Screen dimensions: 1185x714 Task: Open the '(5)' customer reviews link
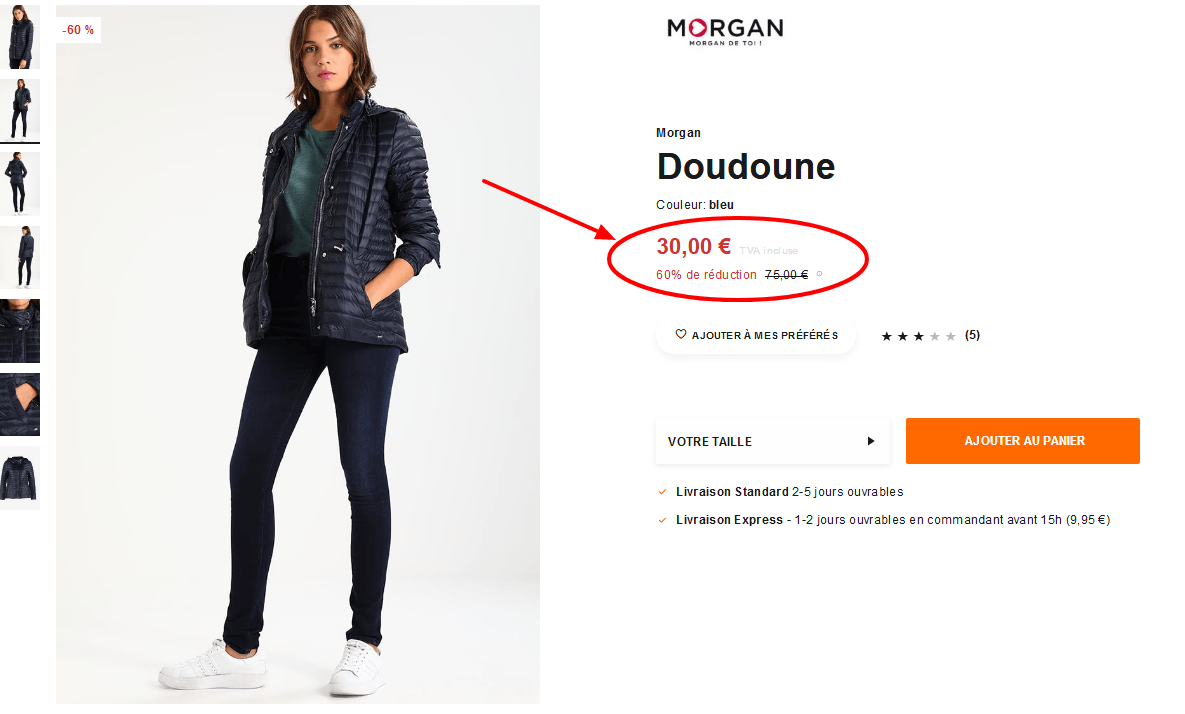[971, 336]
